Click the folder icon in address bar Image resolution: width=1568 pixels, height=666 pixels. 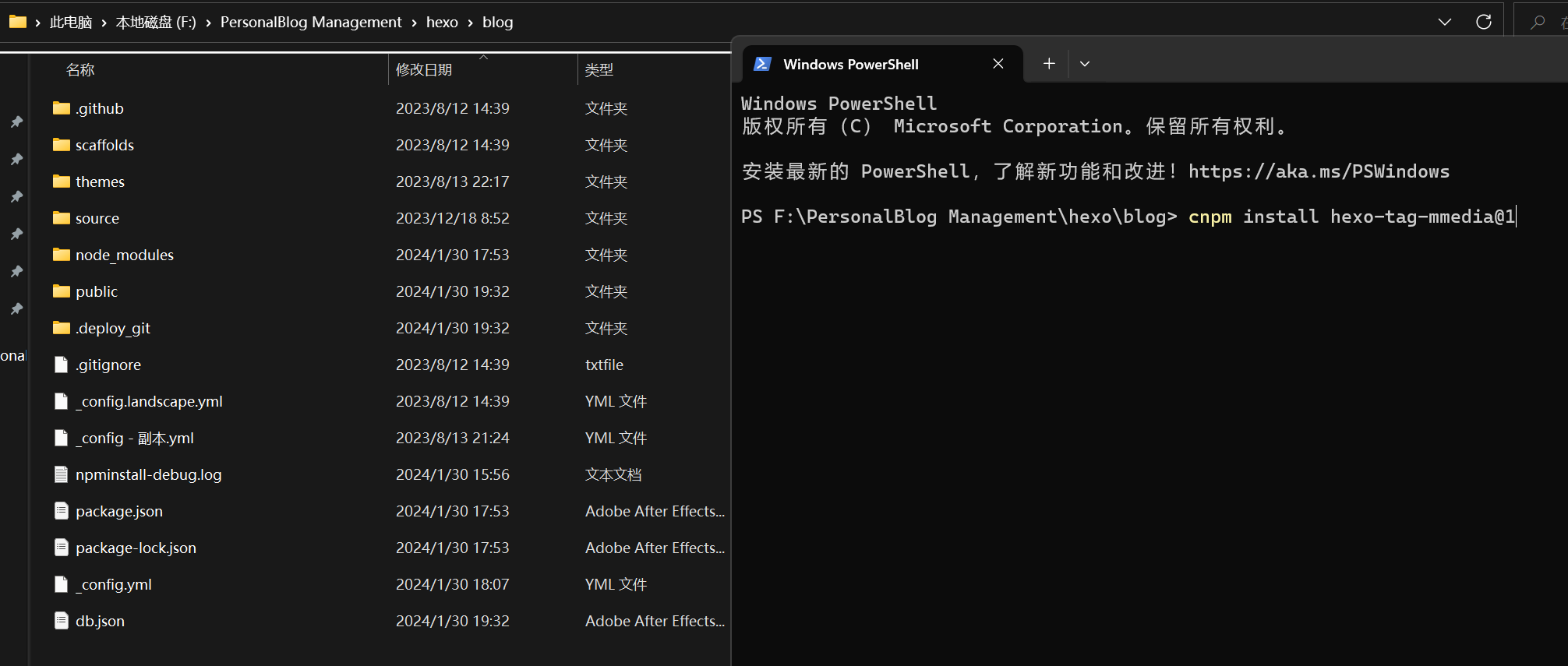18,22
